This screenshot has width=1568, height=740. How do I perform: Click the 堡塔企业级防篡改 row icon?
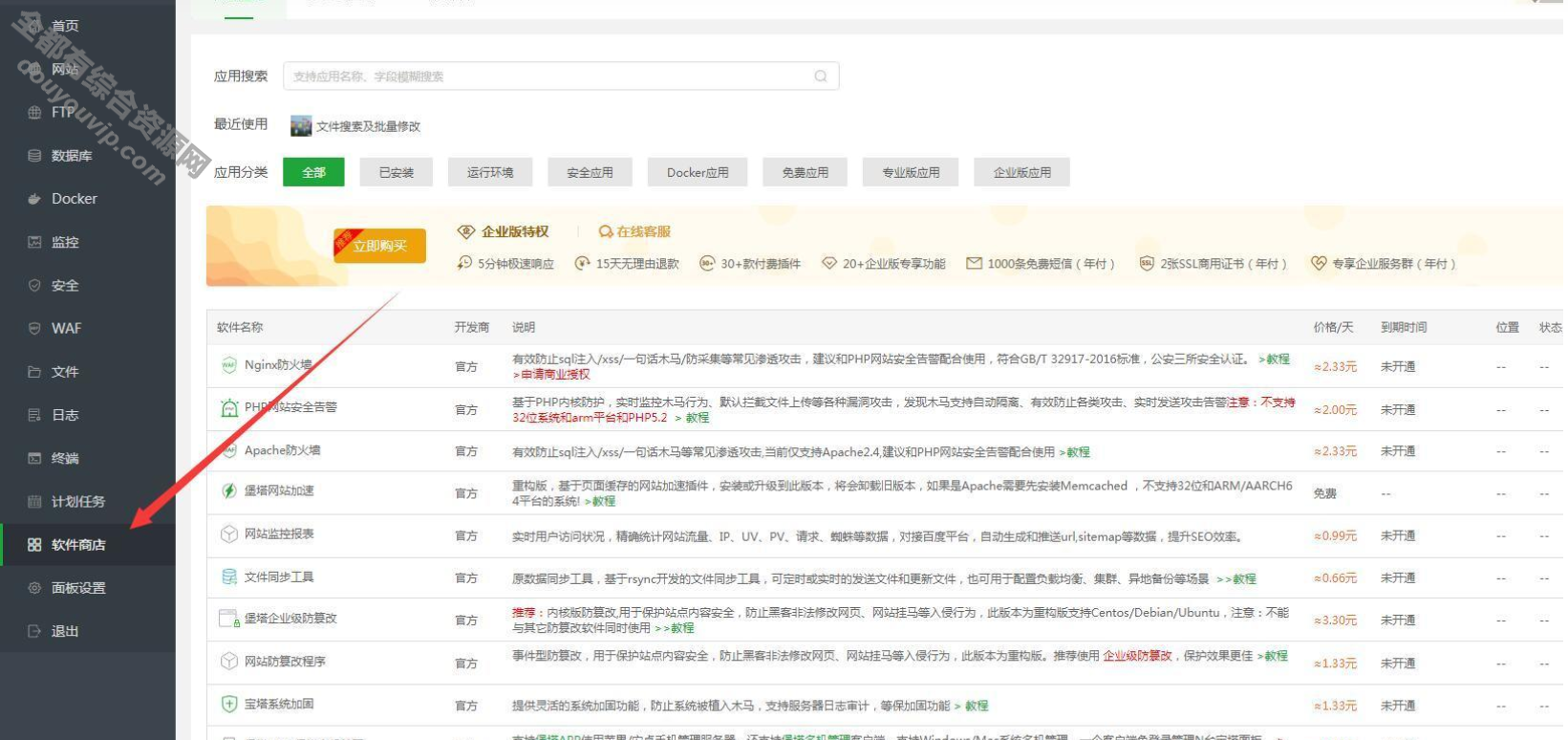pos(229,619)
